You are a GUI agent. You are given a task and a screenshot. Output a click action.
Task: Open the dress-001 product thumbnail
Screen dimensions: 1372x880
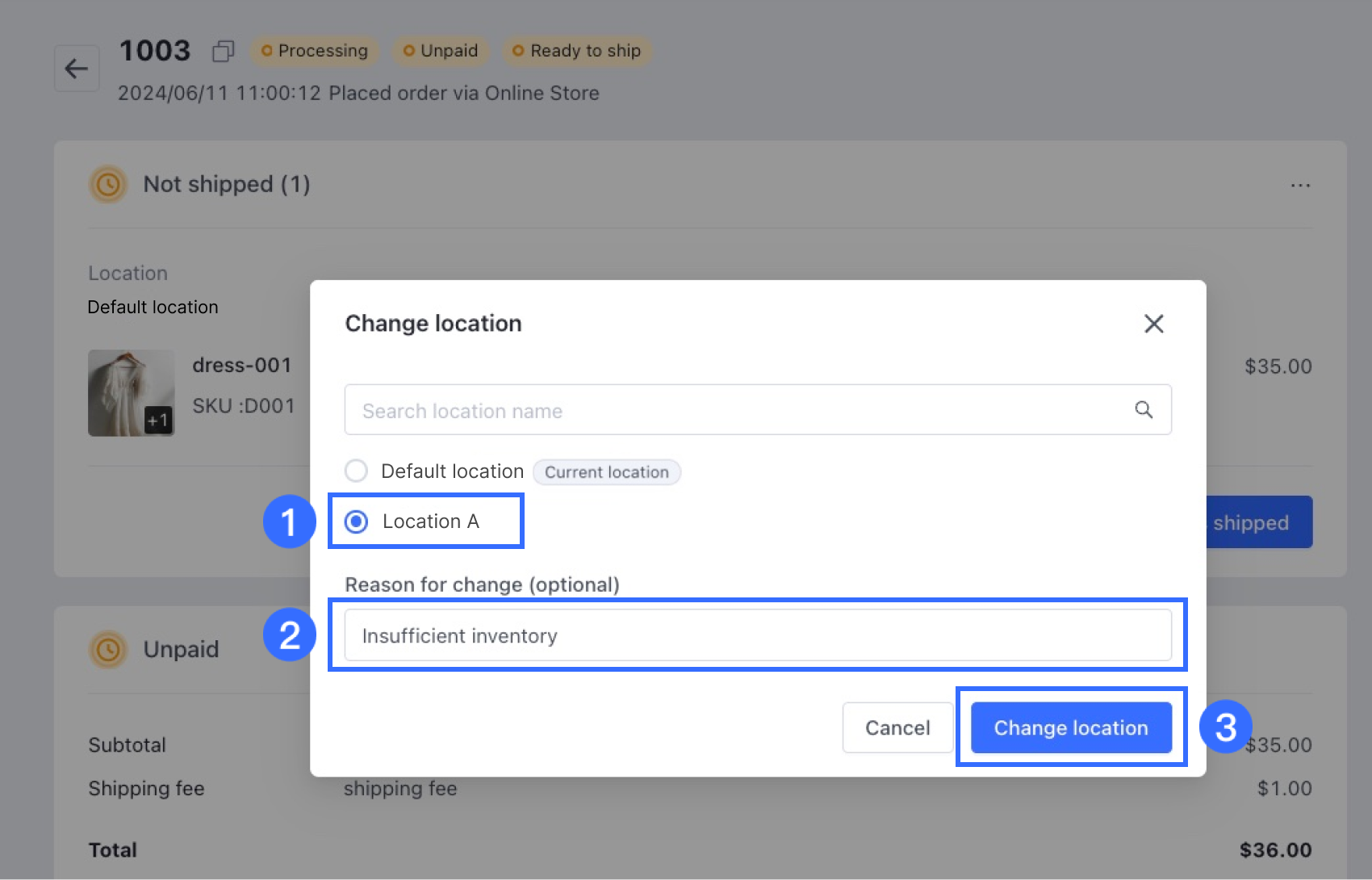[131, 393]
